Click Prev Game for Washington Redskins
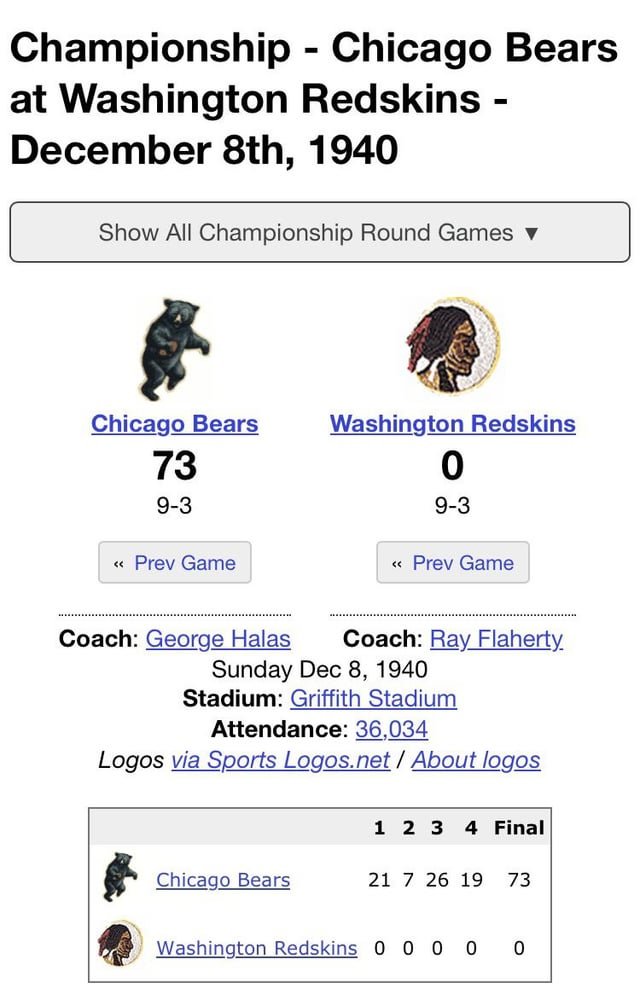Screen dimensions: 640x994 (452, 562)
